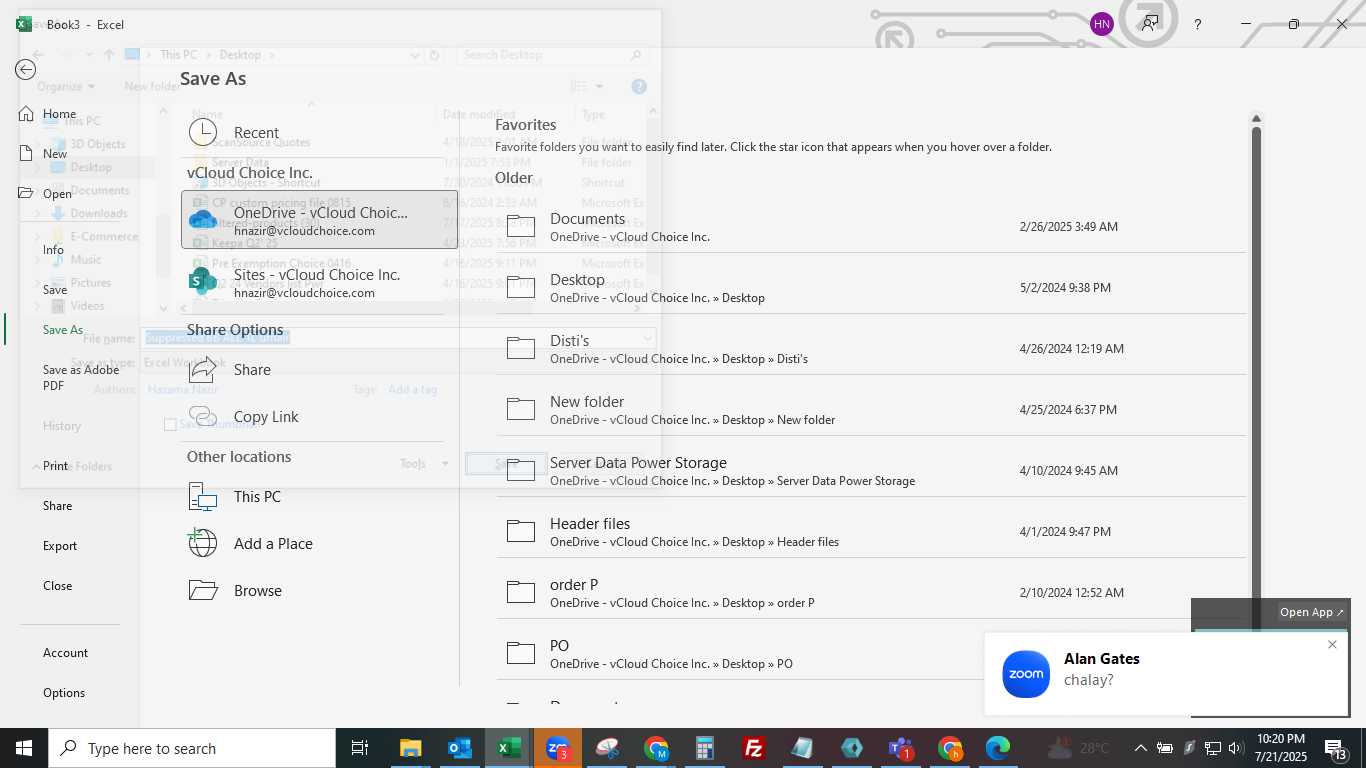Click the feedback person icon in title bar
Screen dimensions: 1366x768
pyautogui.click(x=1151, y=24)
